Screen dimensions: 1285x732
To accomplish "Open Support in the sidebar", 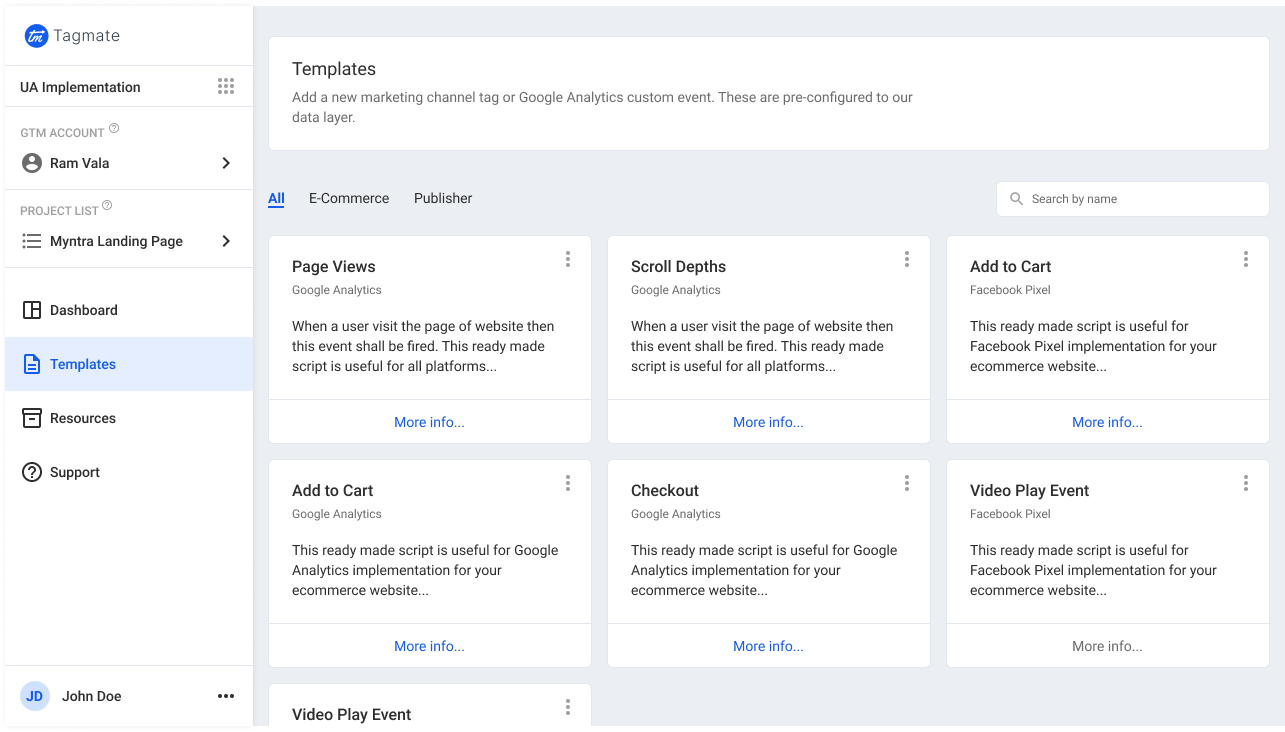I will [129, 472].
